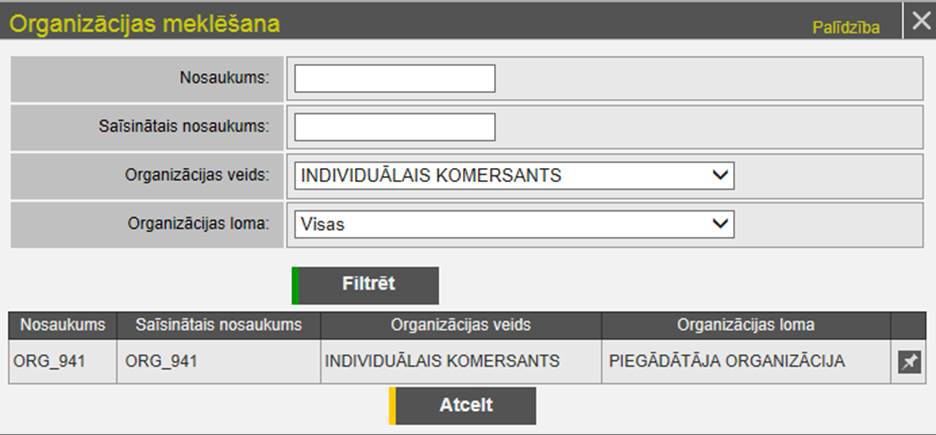This screenshot has width=936, height=435.
Task: Click the "Organizācijas veids:" form label
Action: [x=198, y=175]
